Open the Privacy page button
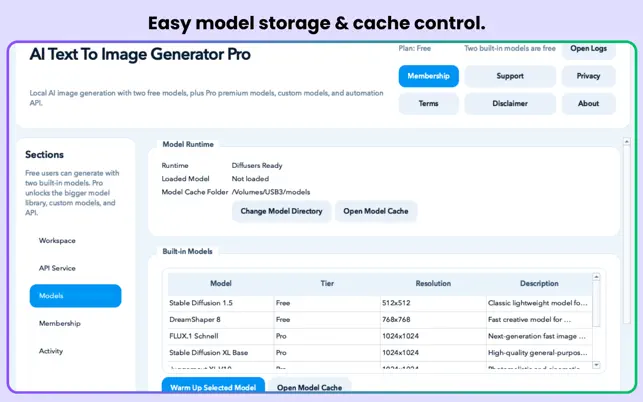Screen dimensions: 643x402 [x=588, y=76]
